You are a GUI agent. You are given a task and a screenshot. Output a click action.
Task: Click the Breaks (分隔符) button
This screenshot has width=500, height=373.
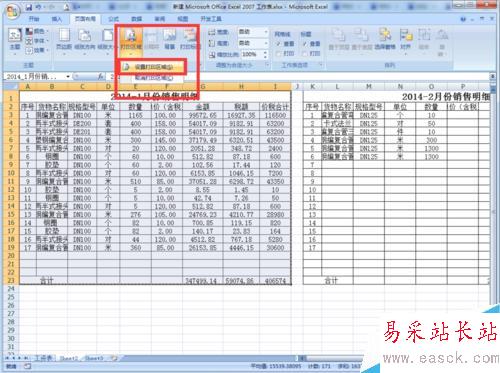151,40
